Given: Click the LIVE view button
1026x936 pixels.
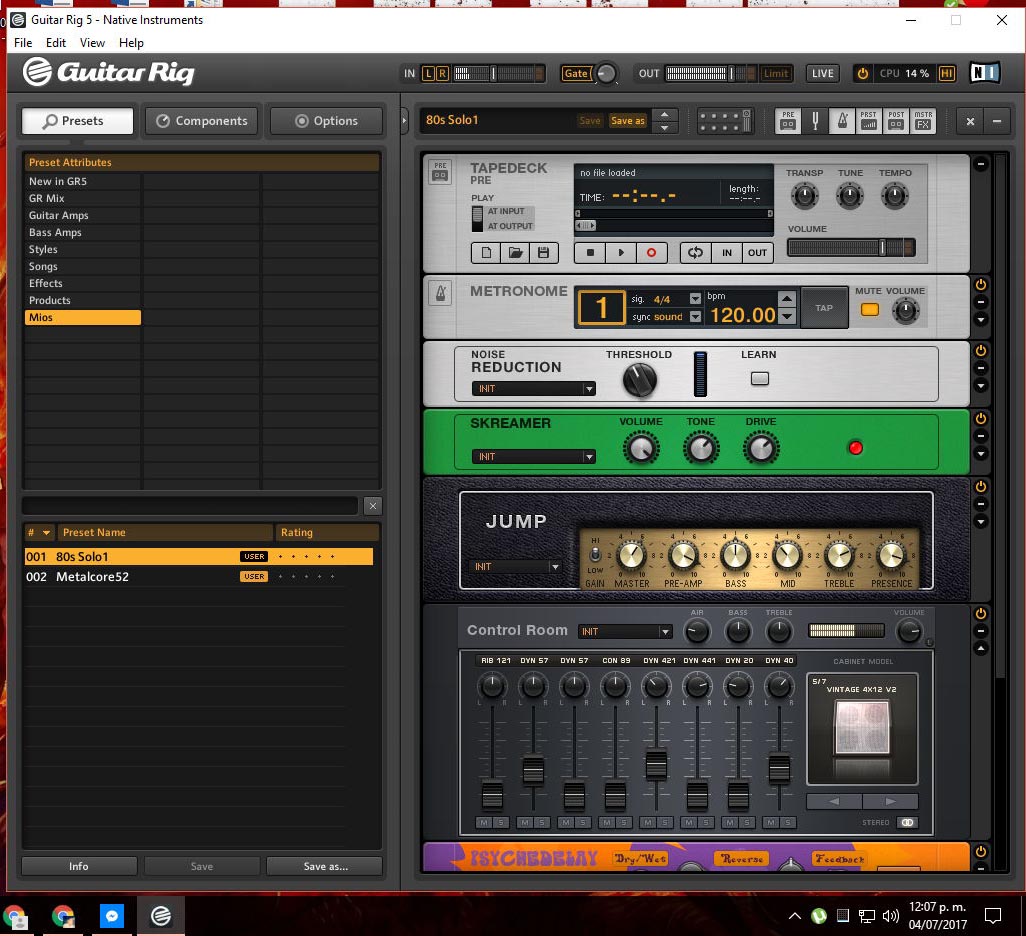Looking at the screenshot, I should (x=823, y=73).
